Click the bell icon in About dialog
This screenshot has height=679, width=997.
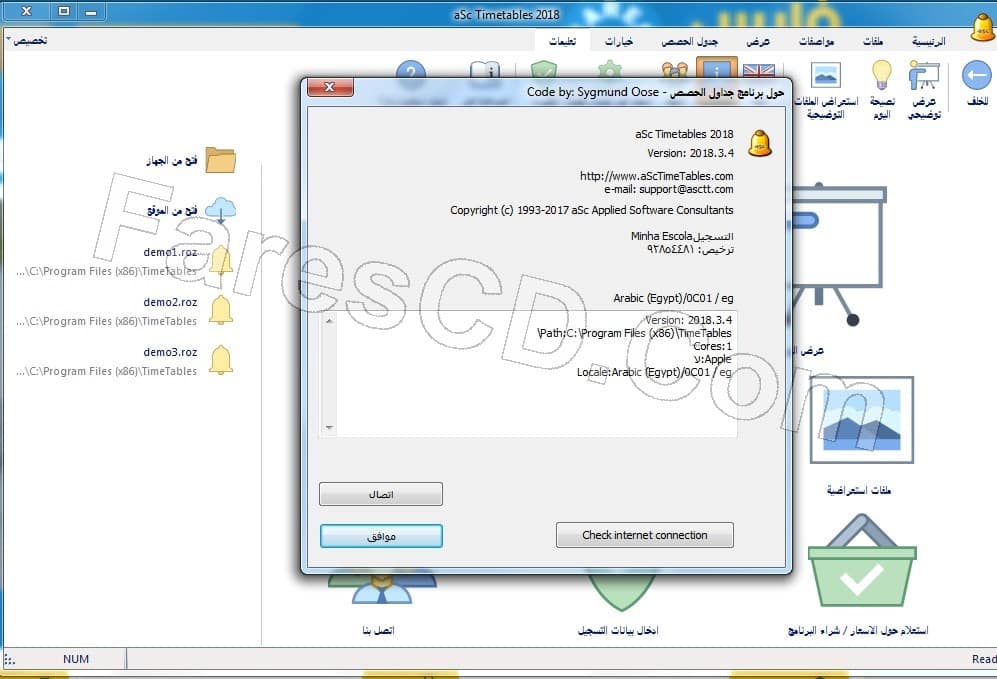(760, 143)
